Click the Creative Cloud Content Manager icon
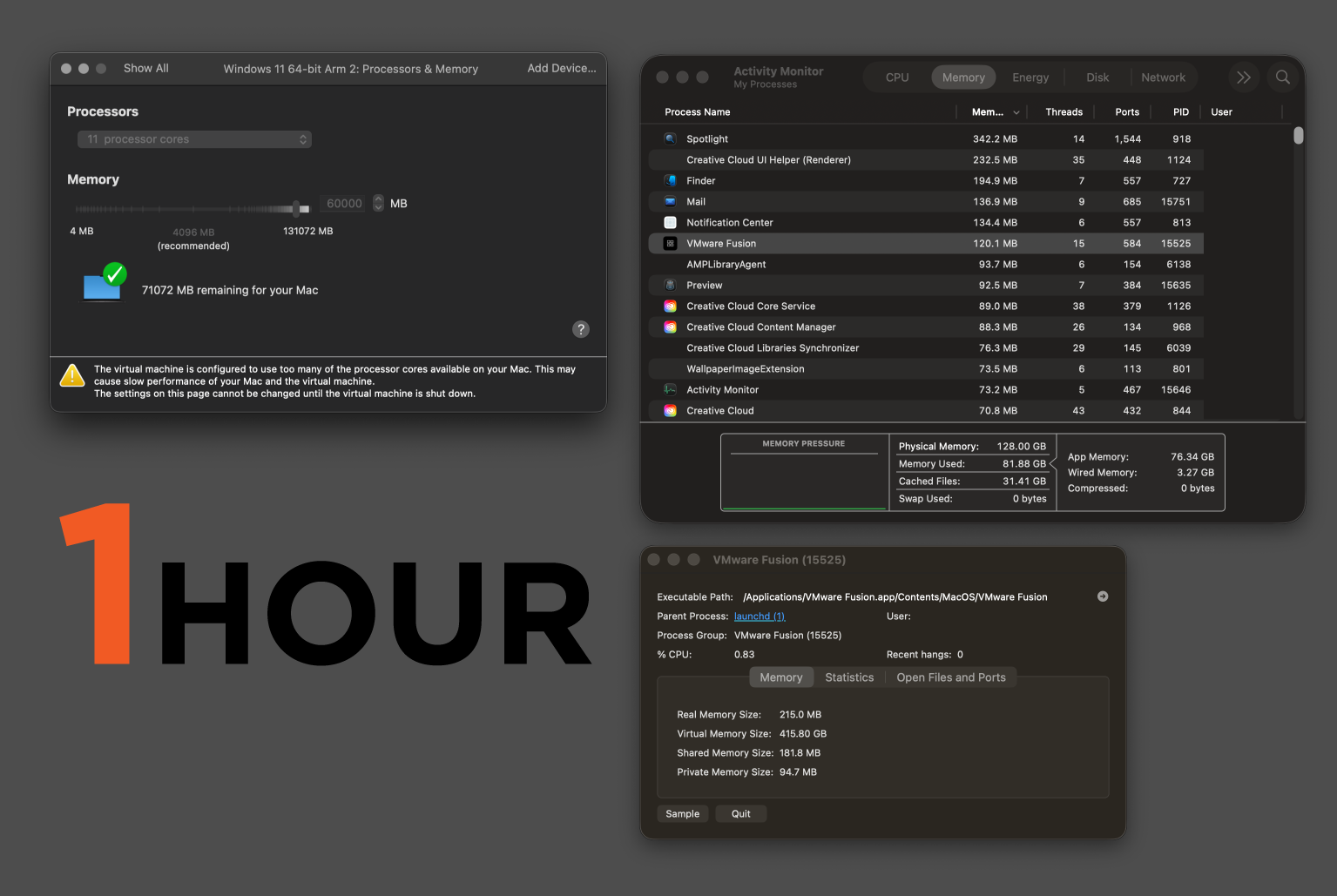Screen dimensions: 1337x896 (x=670, y=327)
